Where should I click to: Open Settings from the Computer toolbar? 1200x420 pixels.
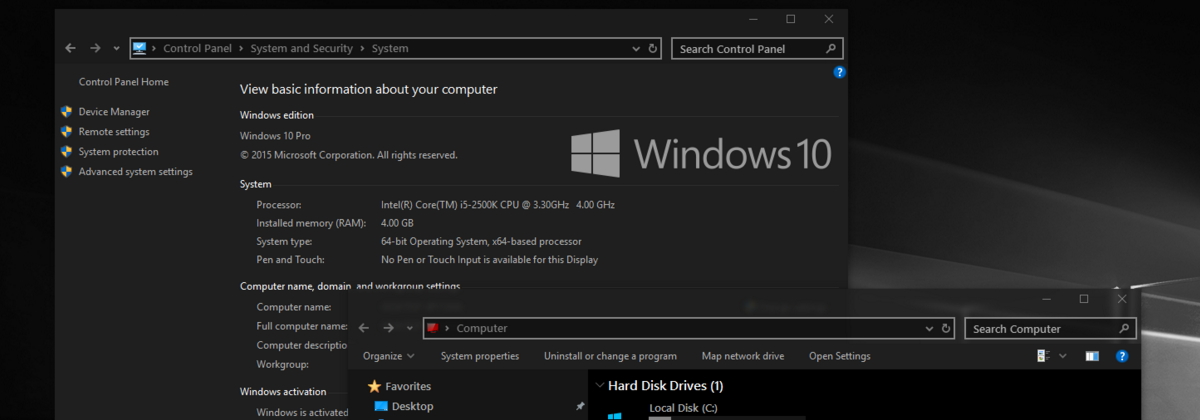coord(840,356)
